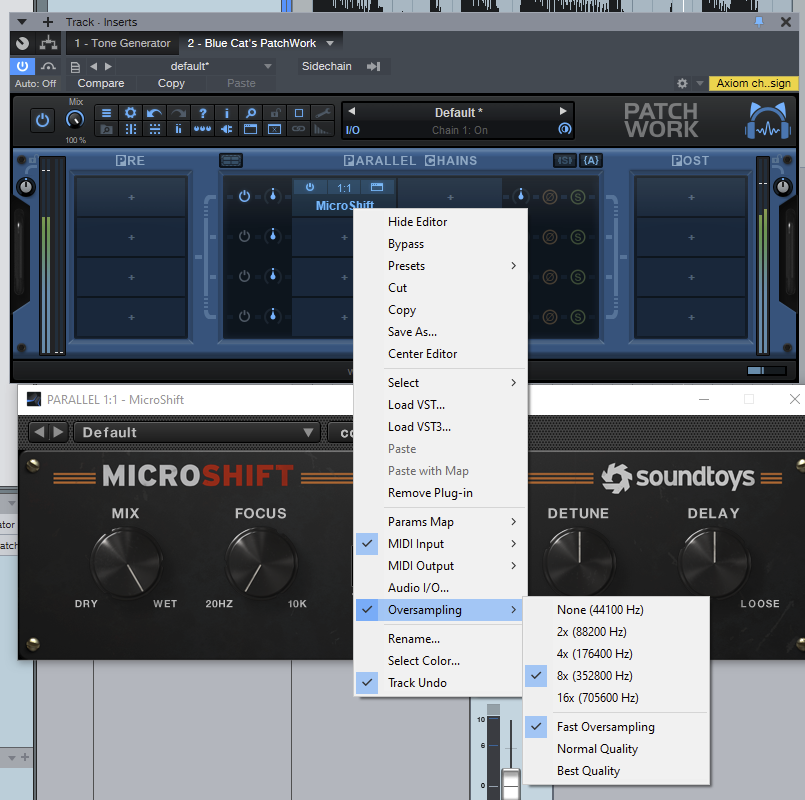The image size is (805, 800).
Task: Open dropdown arrow beside Blue Cat's PatchWork tab
Action: pyautogui.click(x=330, y=44)
